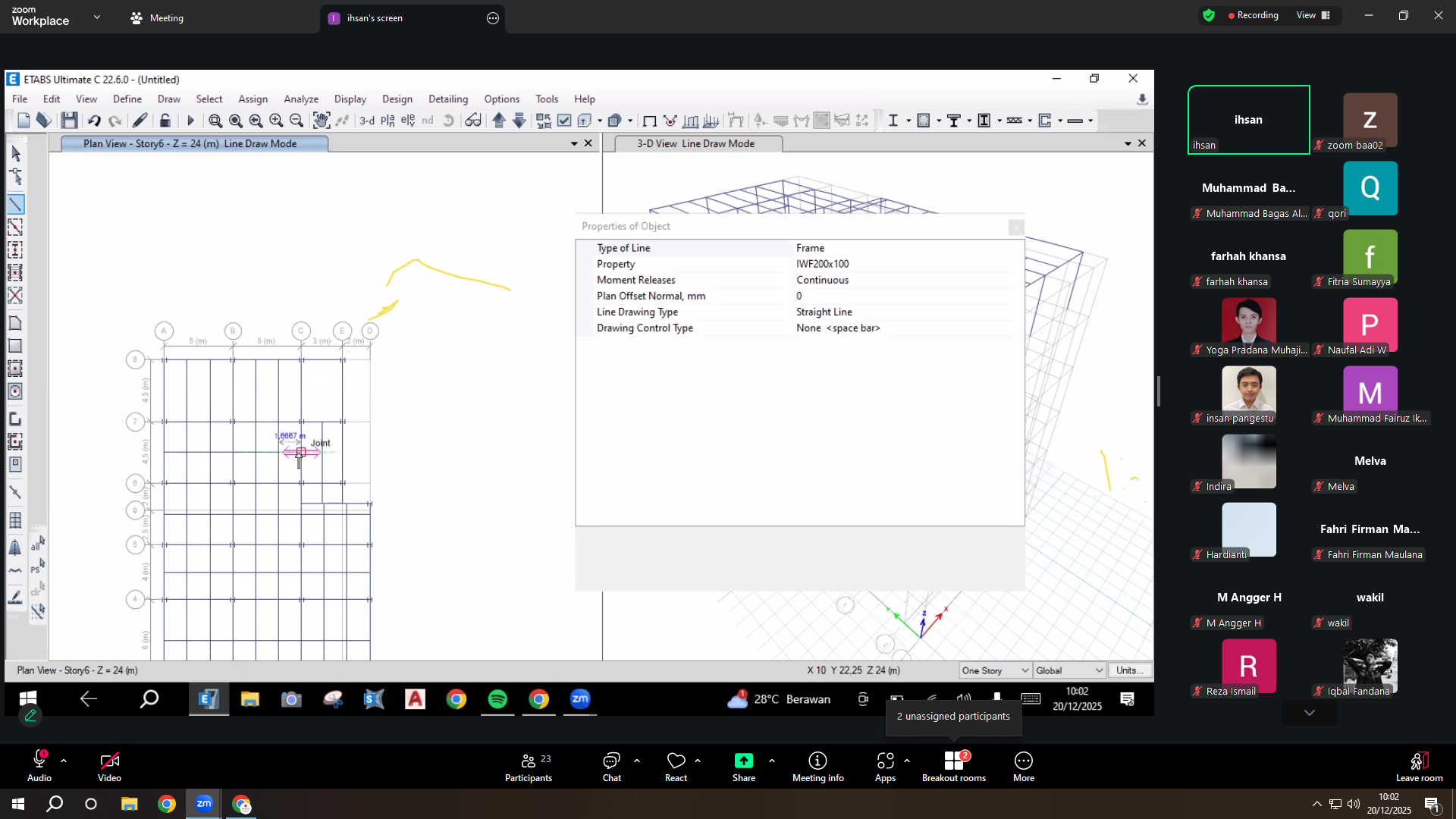The height and width of the screenshot is (819, 1456).
Task: Click the glasses perspective toggle icon
Action: 473,120
